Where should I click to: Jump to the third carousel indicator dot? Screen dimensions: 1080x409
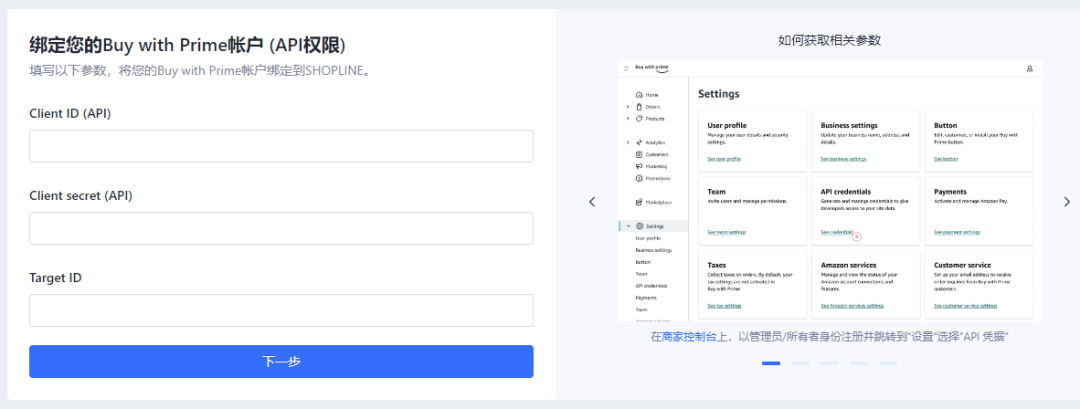[829, 363]
